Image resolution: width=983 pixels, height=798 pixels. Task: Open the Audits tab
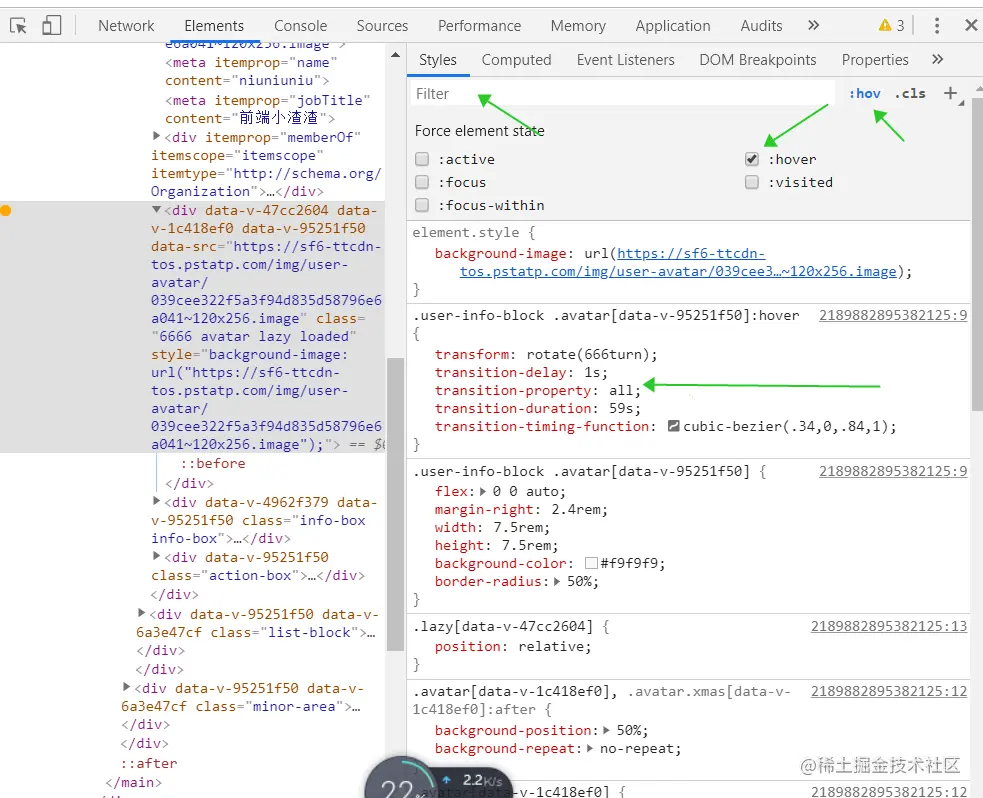(761, 26)
